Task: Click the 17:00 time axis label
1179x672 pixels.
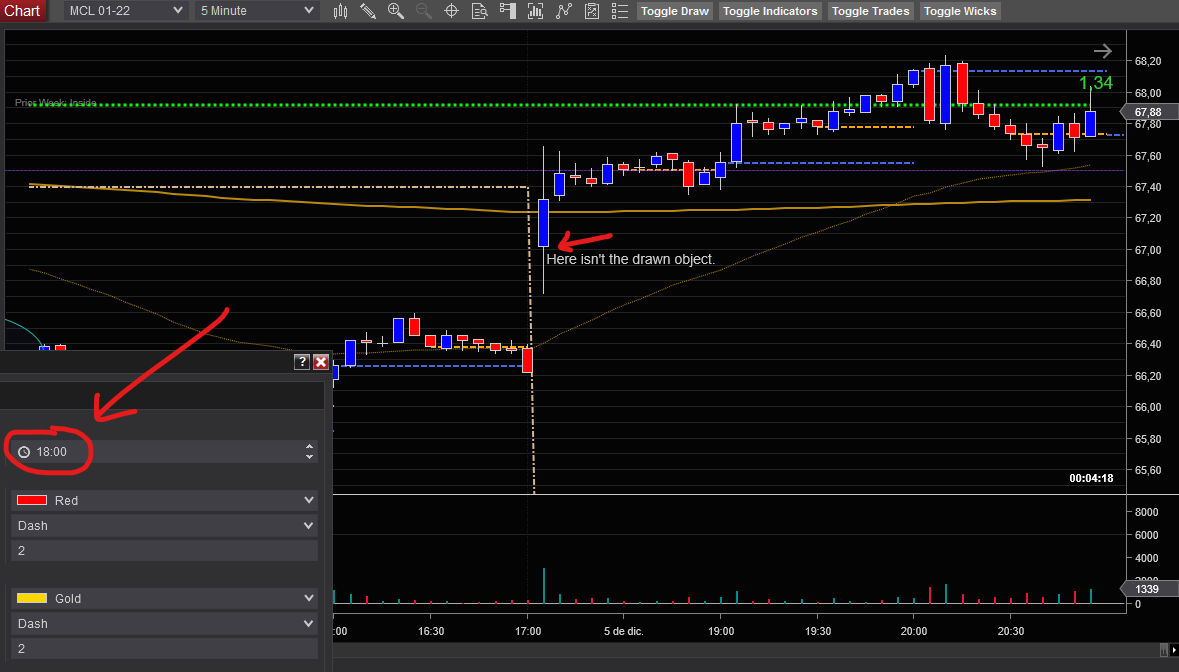Action: pyautogui.click(x=528, y=631)
